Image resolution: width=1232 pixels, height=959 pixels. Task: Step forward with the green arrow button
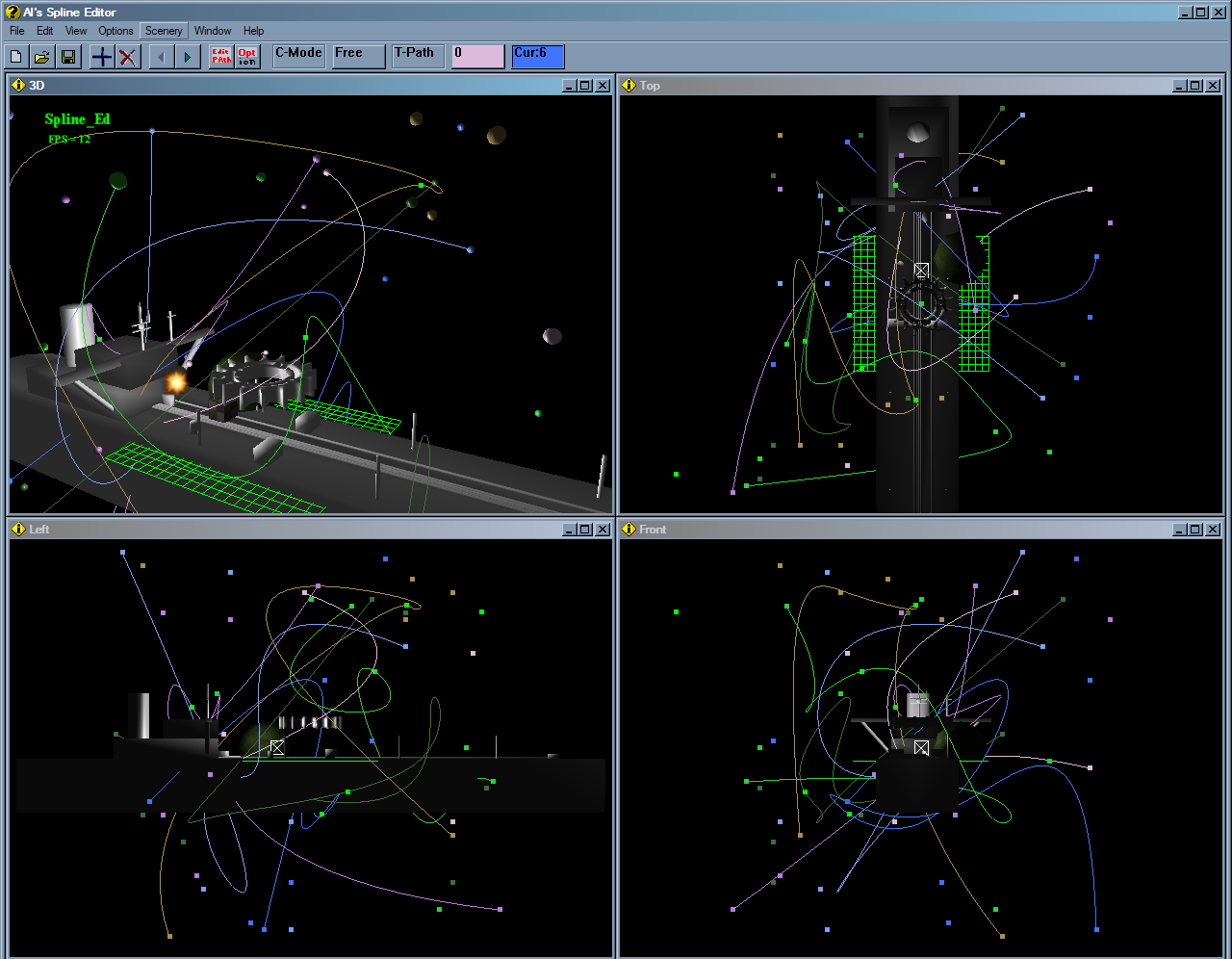point(187,56)
